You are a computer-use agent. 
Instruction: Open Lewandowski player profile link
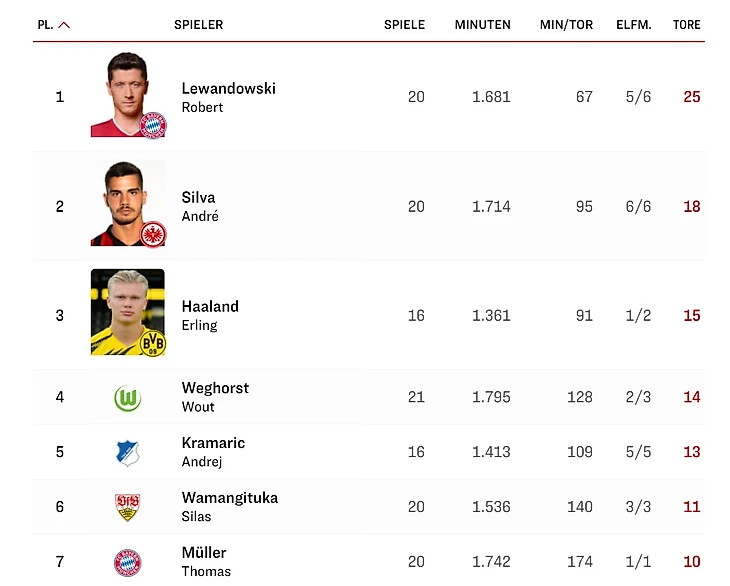tap(228, 89)
